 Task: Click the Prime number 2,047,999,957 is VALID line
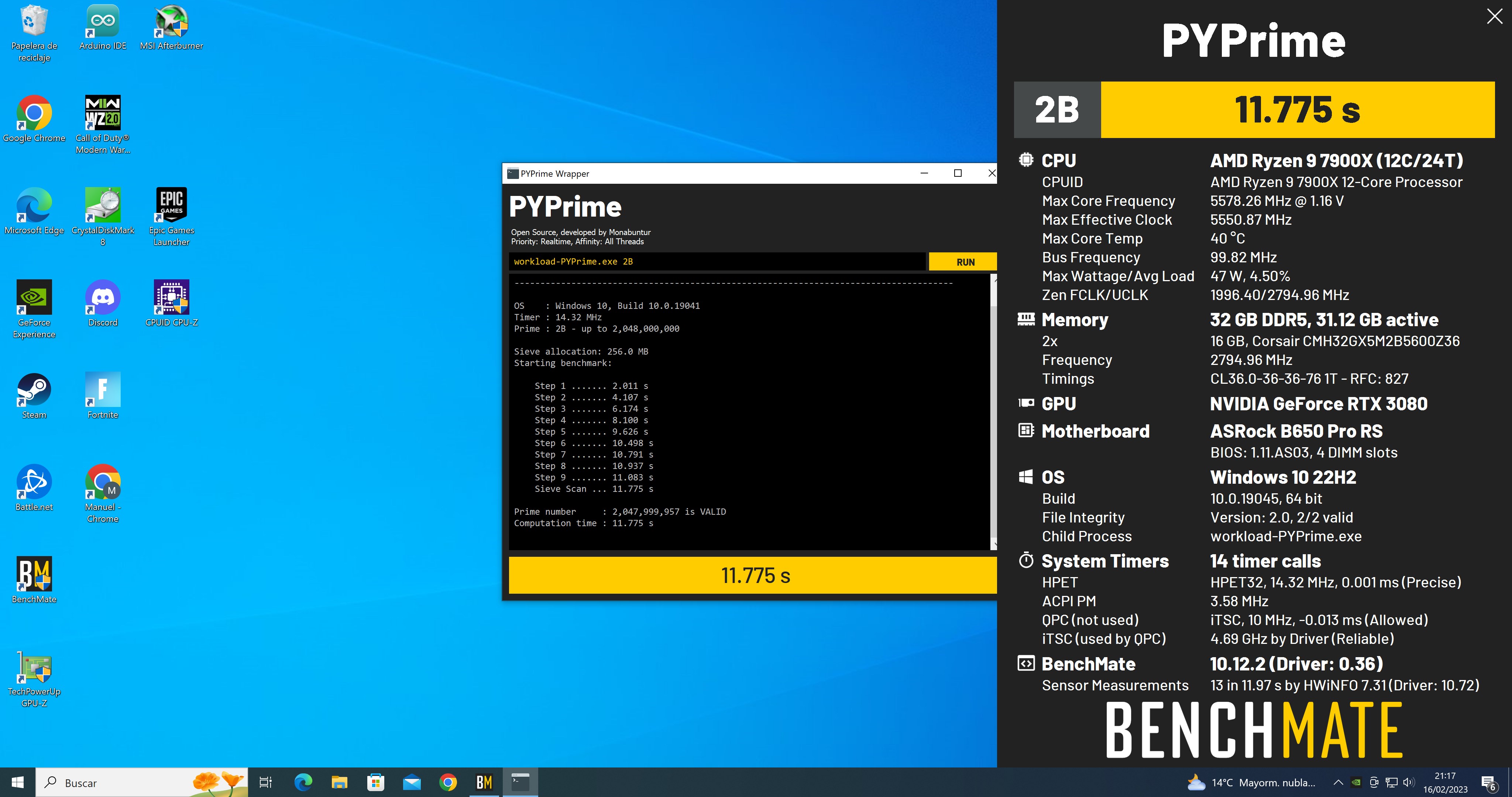pos(620,512)
